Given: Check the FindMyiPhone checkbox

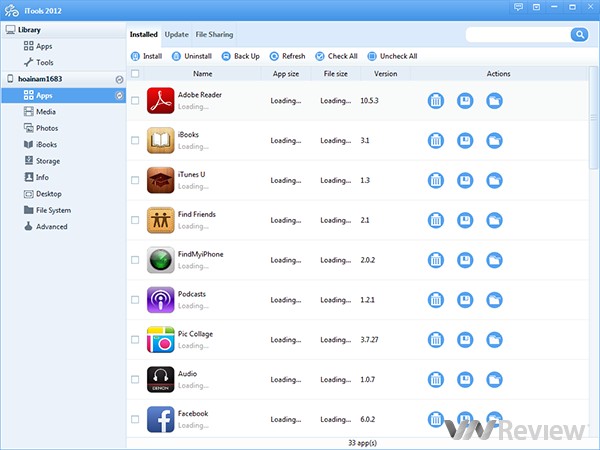Looking at the screenshot, I should point(135,260).
